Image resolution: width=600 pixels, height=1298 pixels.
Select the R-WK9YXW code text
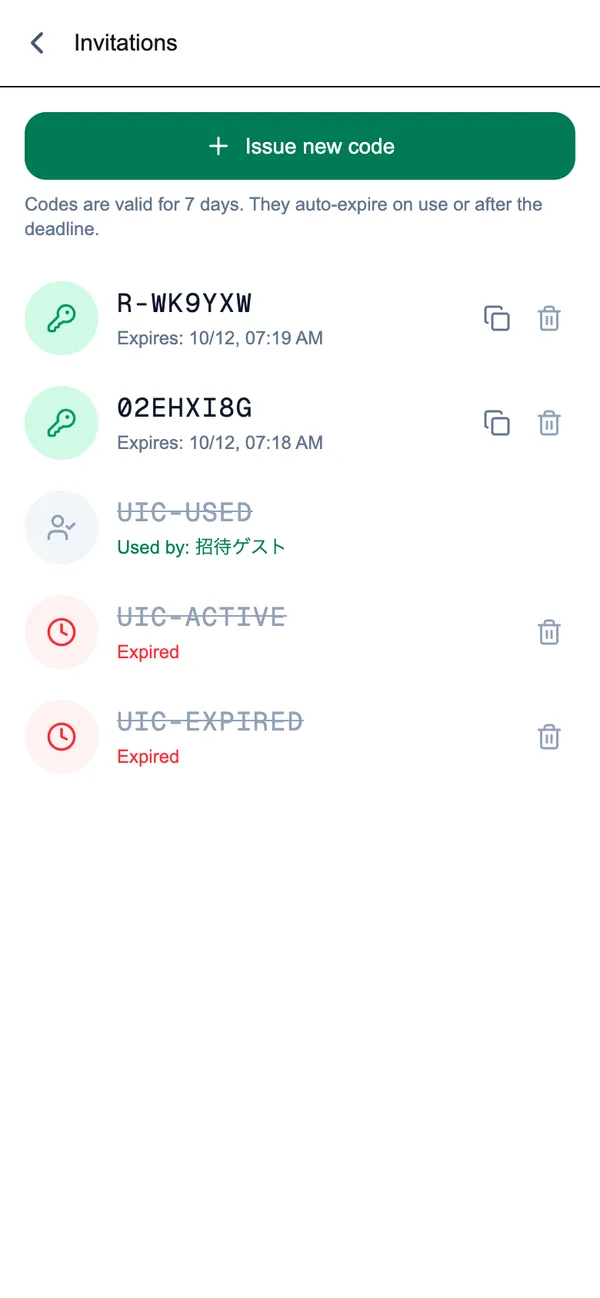tap(184, 303)
